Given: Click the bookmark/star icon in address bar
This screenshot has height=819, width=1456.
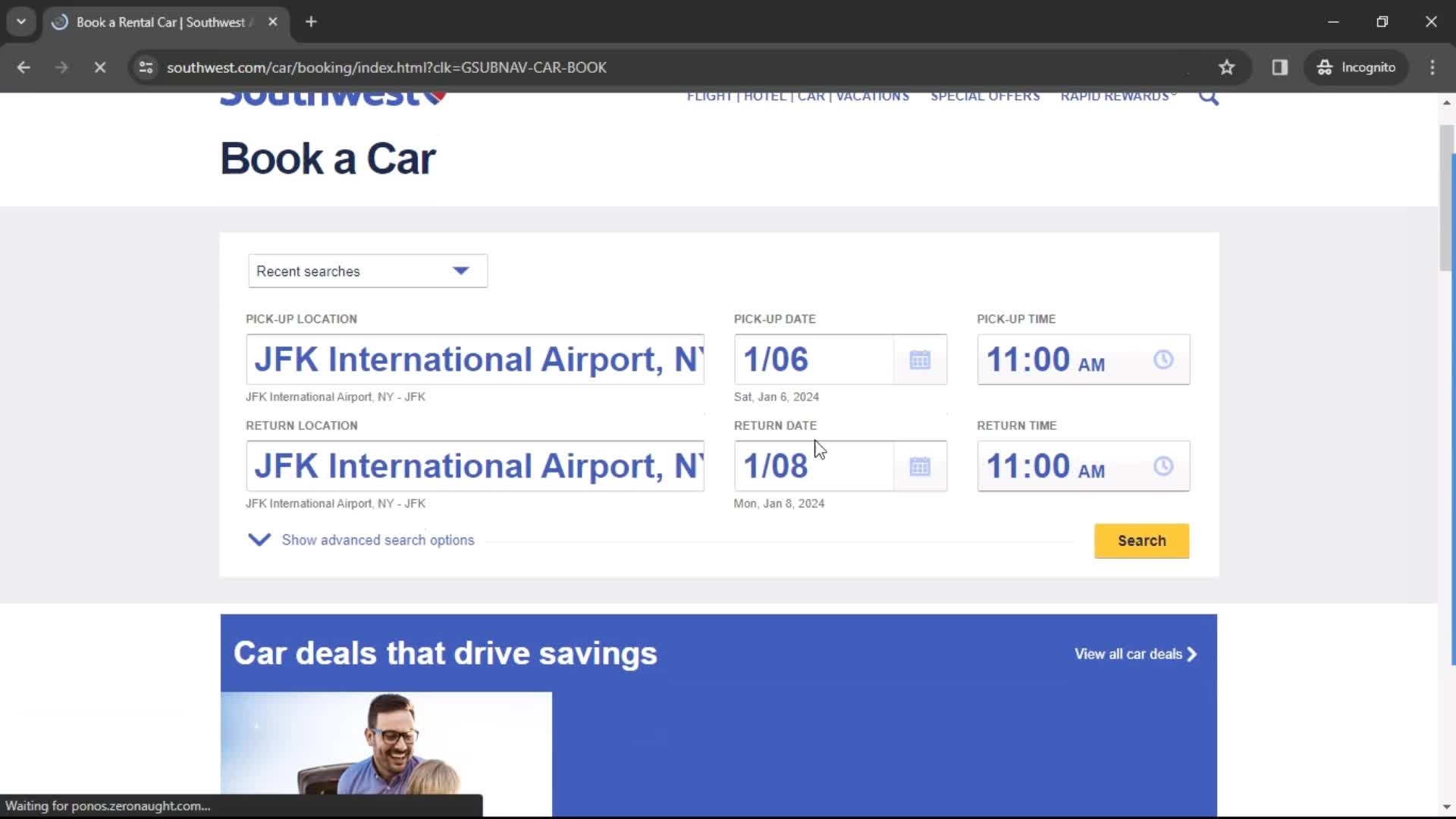Looking at the screenshot, I should [x=1226, y=67].
